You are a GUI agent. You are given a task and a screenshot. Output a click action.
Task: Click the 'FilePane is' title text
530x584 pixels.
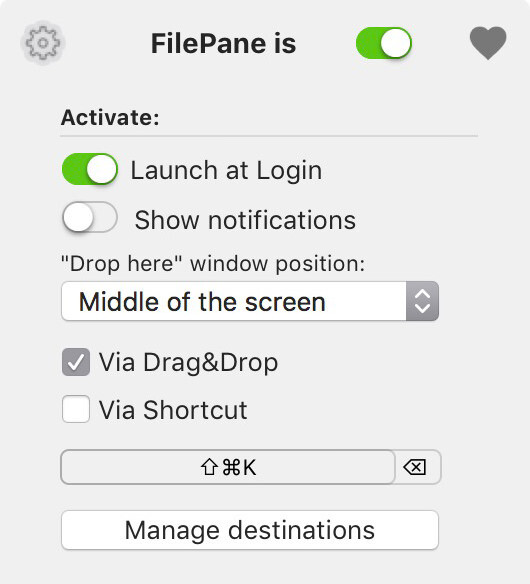tap(223, 44)
